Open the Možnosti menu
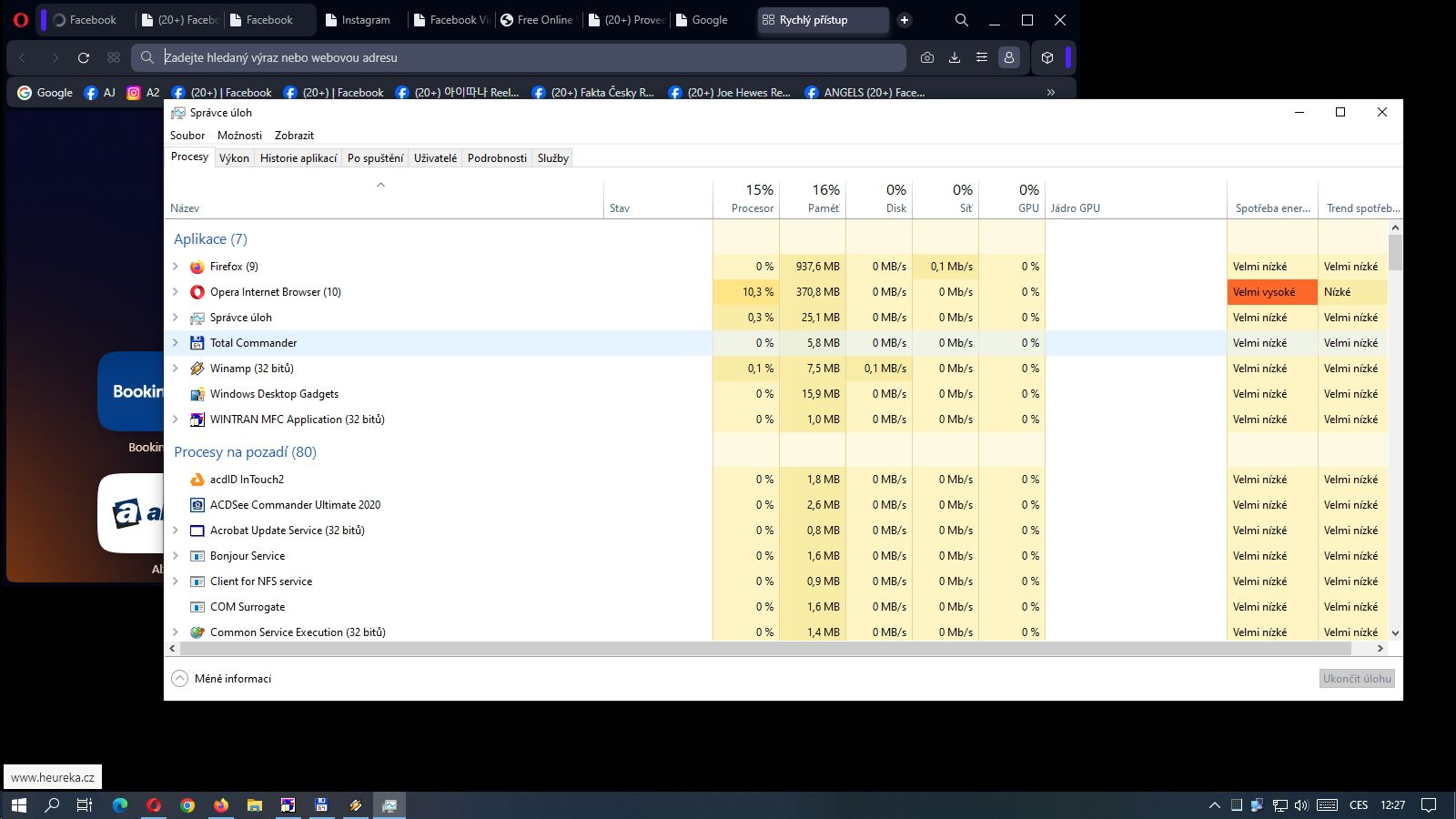Viewport: 1456px width, 819px height. point(239,136)
